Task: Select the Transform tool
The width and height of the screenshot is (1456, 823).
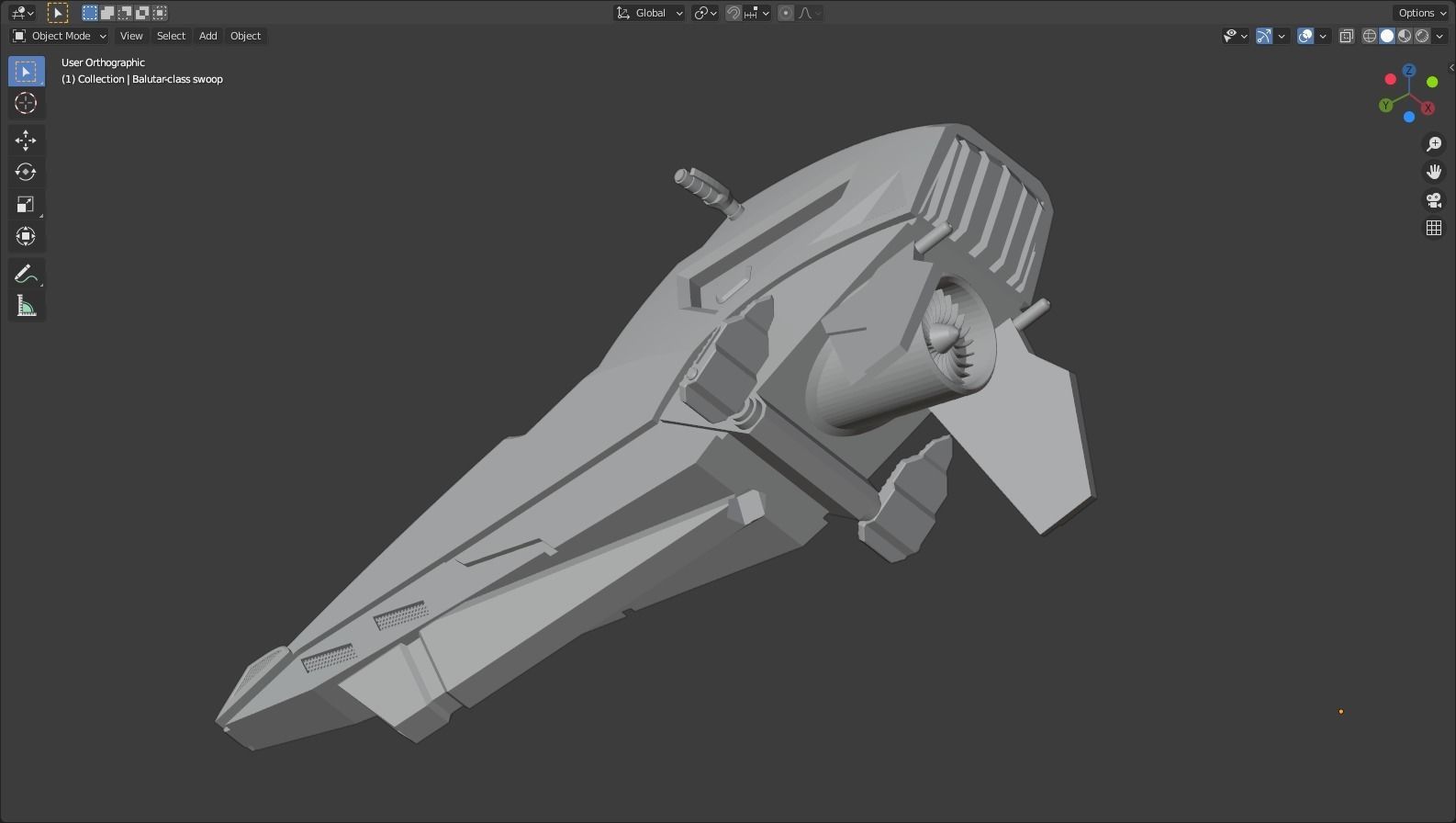Action: (x=26, y=236)
